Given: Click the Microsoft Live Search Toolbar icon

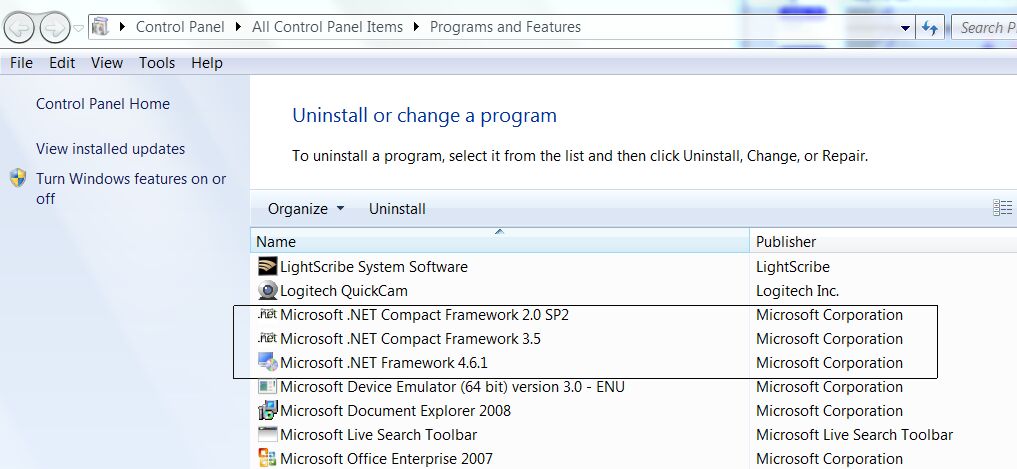Looking at the screenshot, I should click(267, 435).
